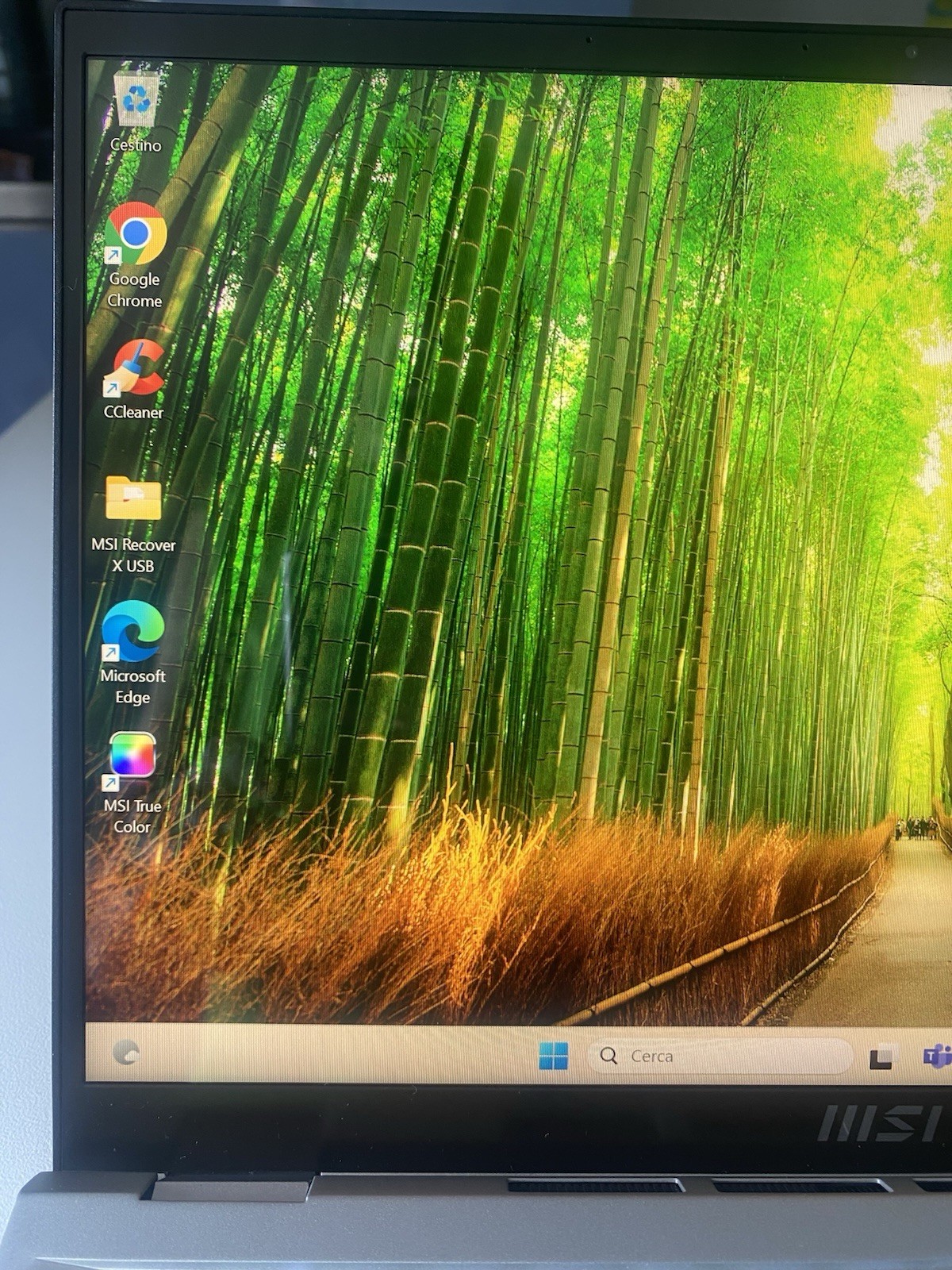Open Task View on the taskbar

(x=881, y=1058)
